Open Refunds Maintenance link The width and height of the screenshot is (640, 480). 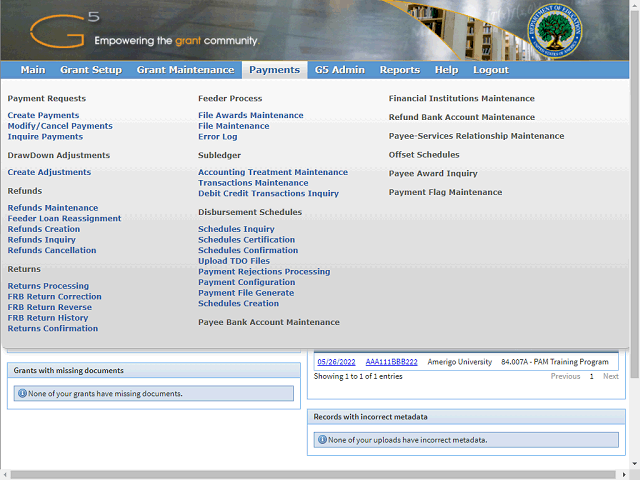point(53,208)
